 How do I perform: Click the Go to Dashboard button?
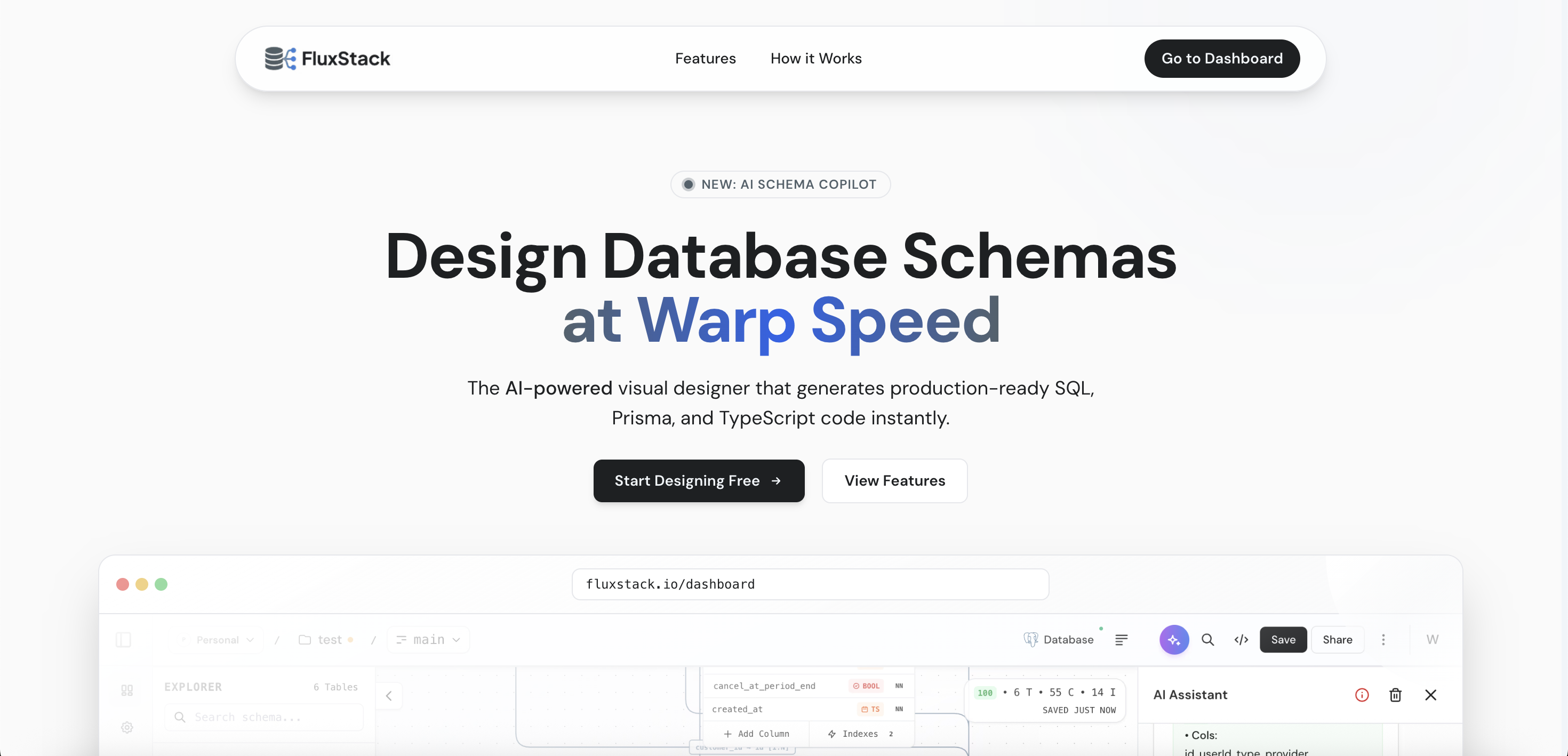1222,59
